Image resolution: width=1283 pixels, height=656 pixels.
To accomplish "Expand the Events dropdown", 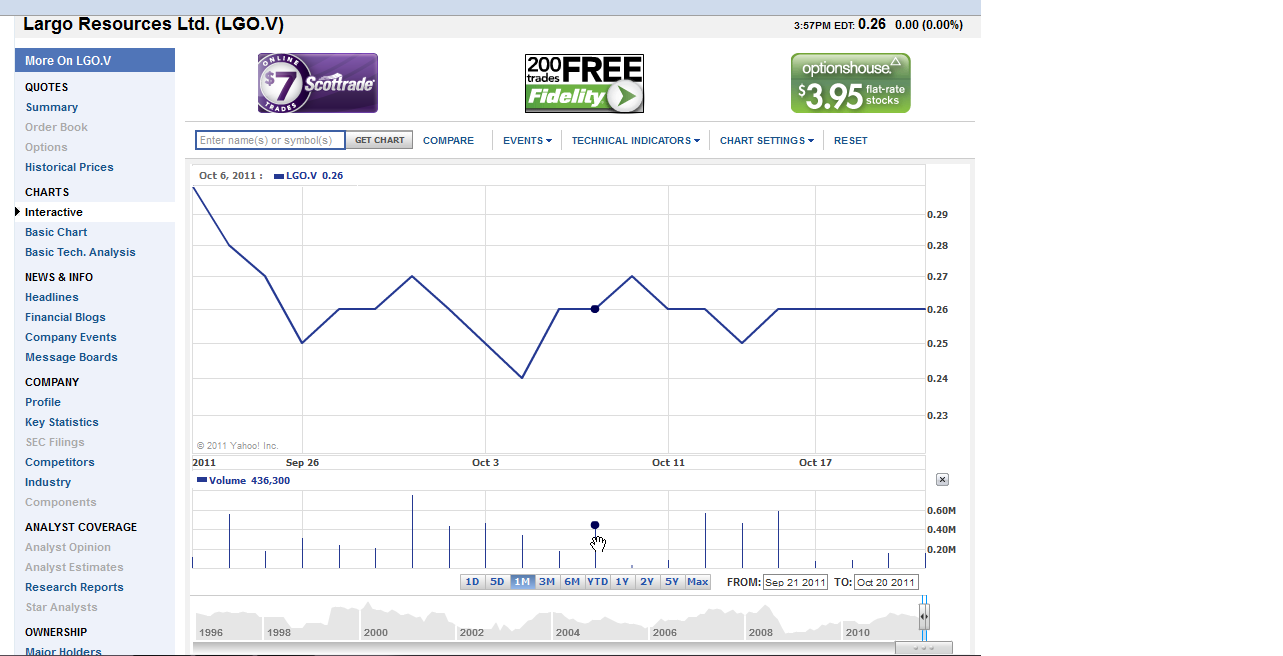I will click(x=527, y=141).
